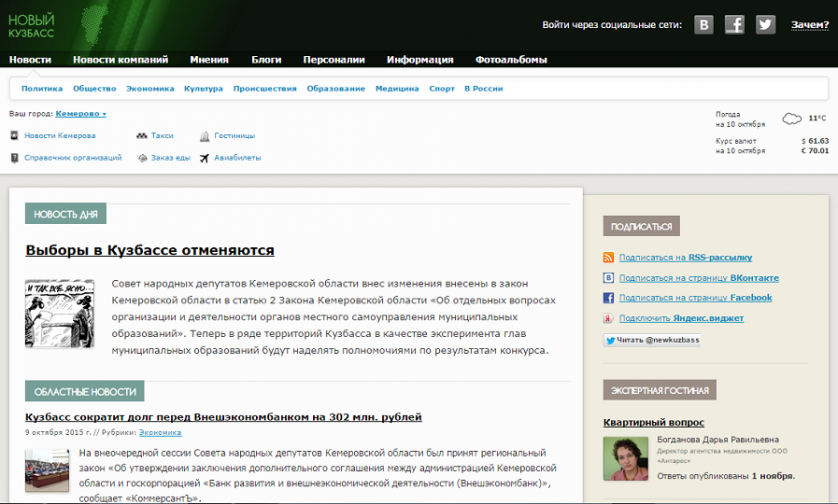The height and width of the screenshot is (504, 838).
Task: Click the Подписаться sidebar heading
Action: 641,226
